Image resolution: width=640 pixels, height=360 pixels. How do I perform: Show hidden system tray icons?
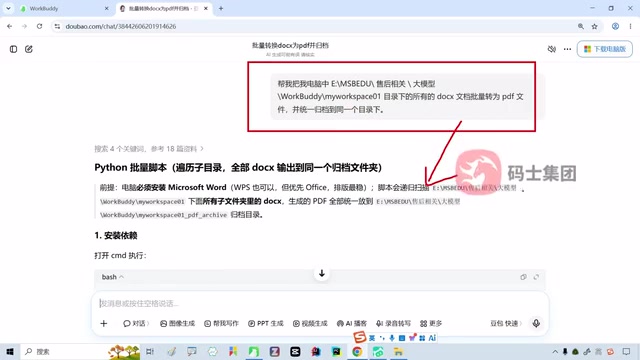(555, 351)
